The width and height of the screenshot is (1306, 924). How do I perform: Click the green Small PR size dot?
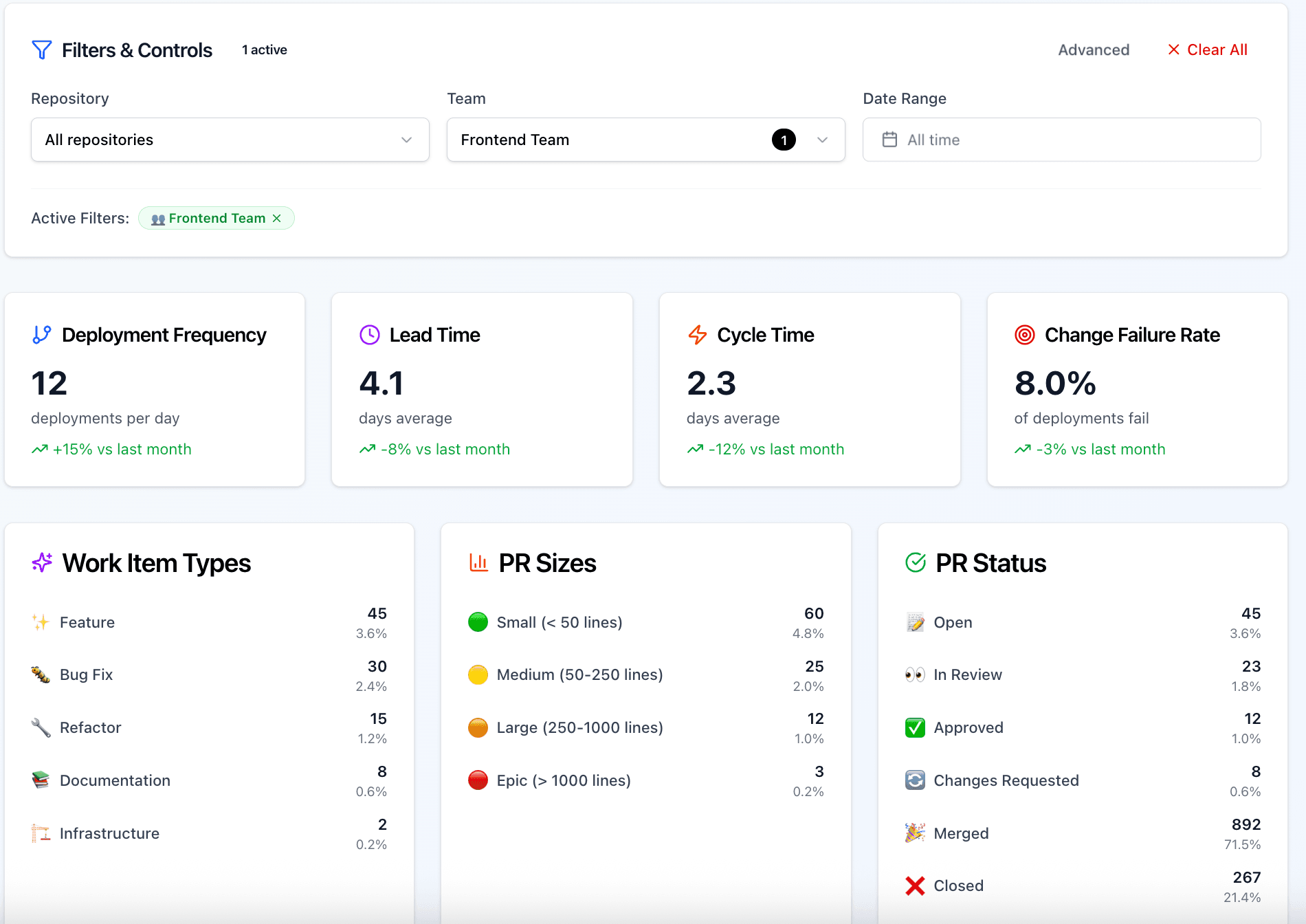pyautogui.click(x=478, y=622)
